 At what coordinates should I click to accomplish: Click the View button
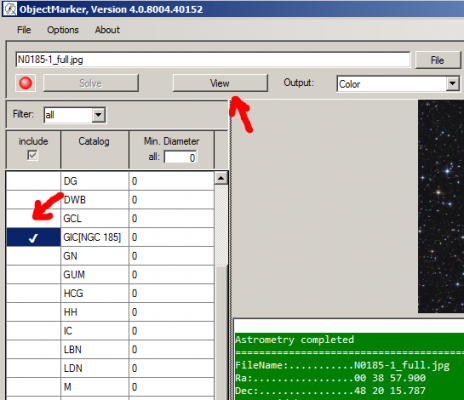coord(220,83)
